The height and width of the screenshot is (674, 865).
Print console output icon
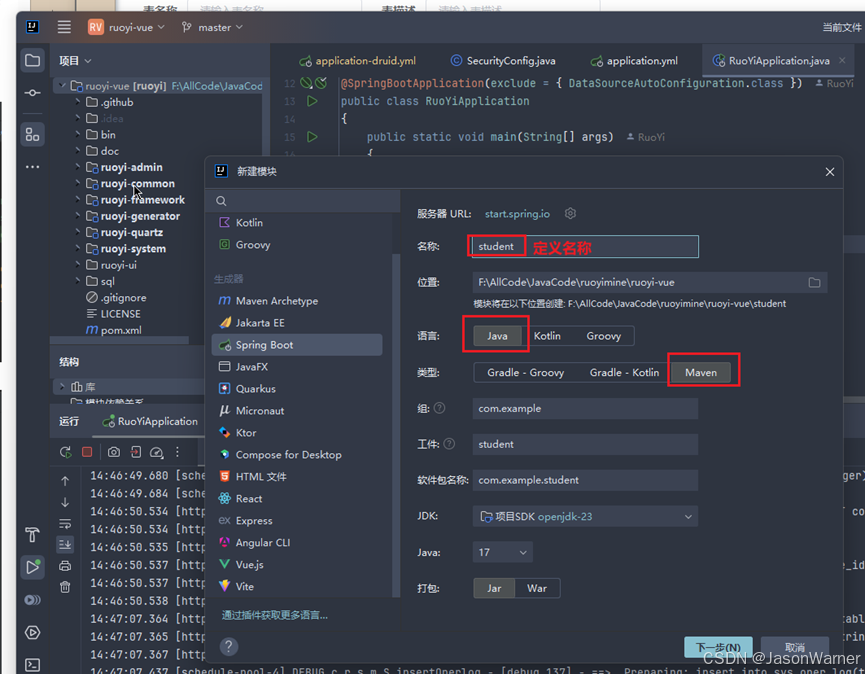(65, 566)
